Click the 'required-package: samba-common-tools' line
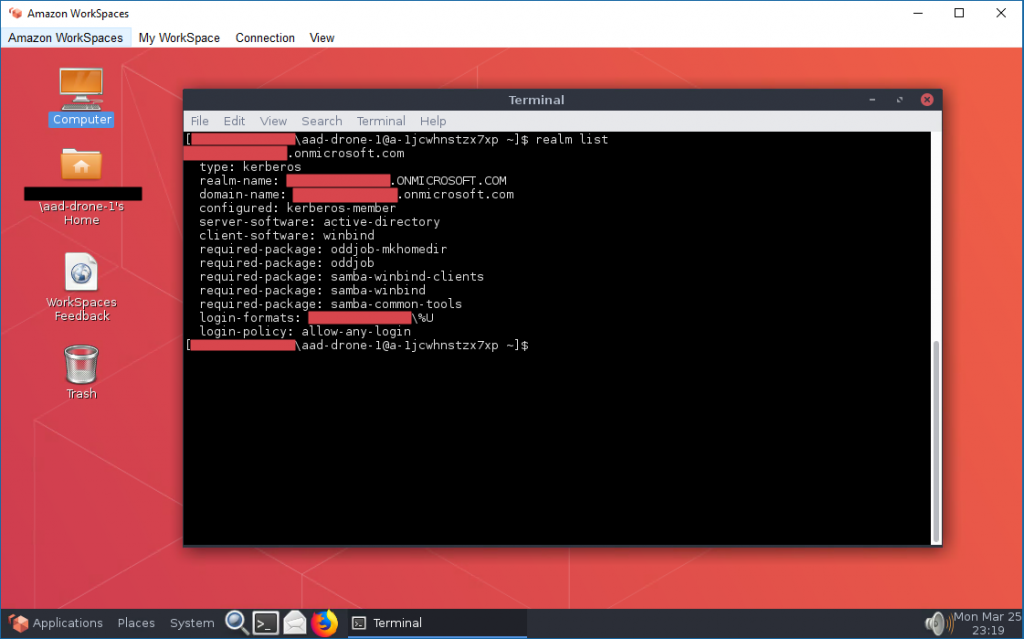1024x639 pixels. [330, 304]
